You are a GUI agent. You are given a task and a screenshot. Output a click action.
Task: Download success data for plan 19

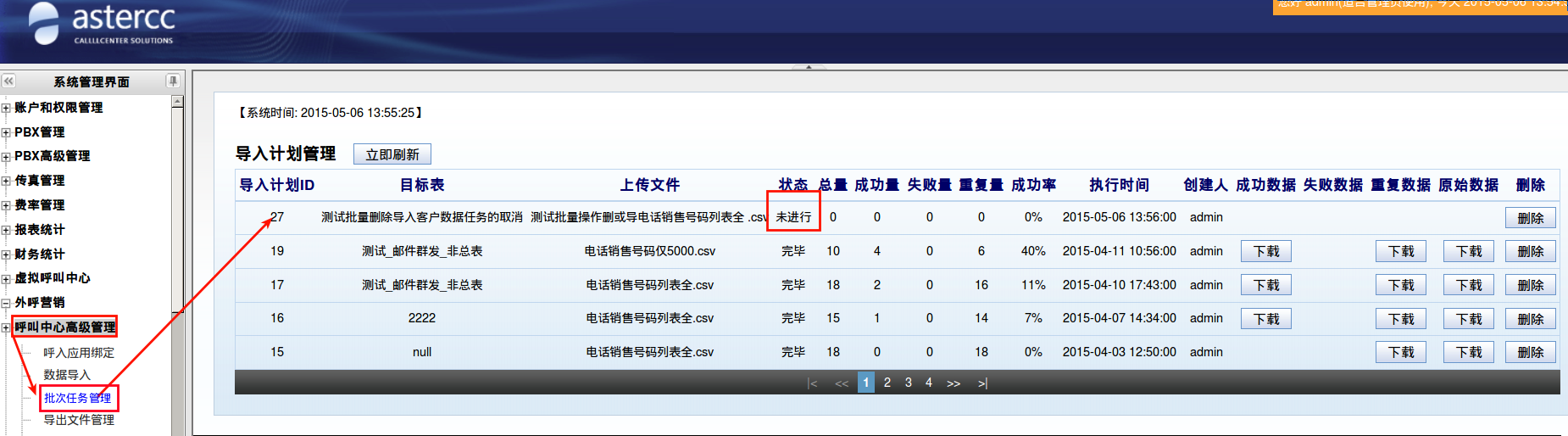(1265, 252)
